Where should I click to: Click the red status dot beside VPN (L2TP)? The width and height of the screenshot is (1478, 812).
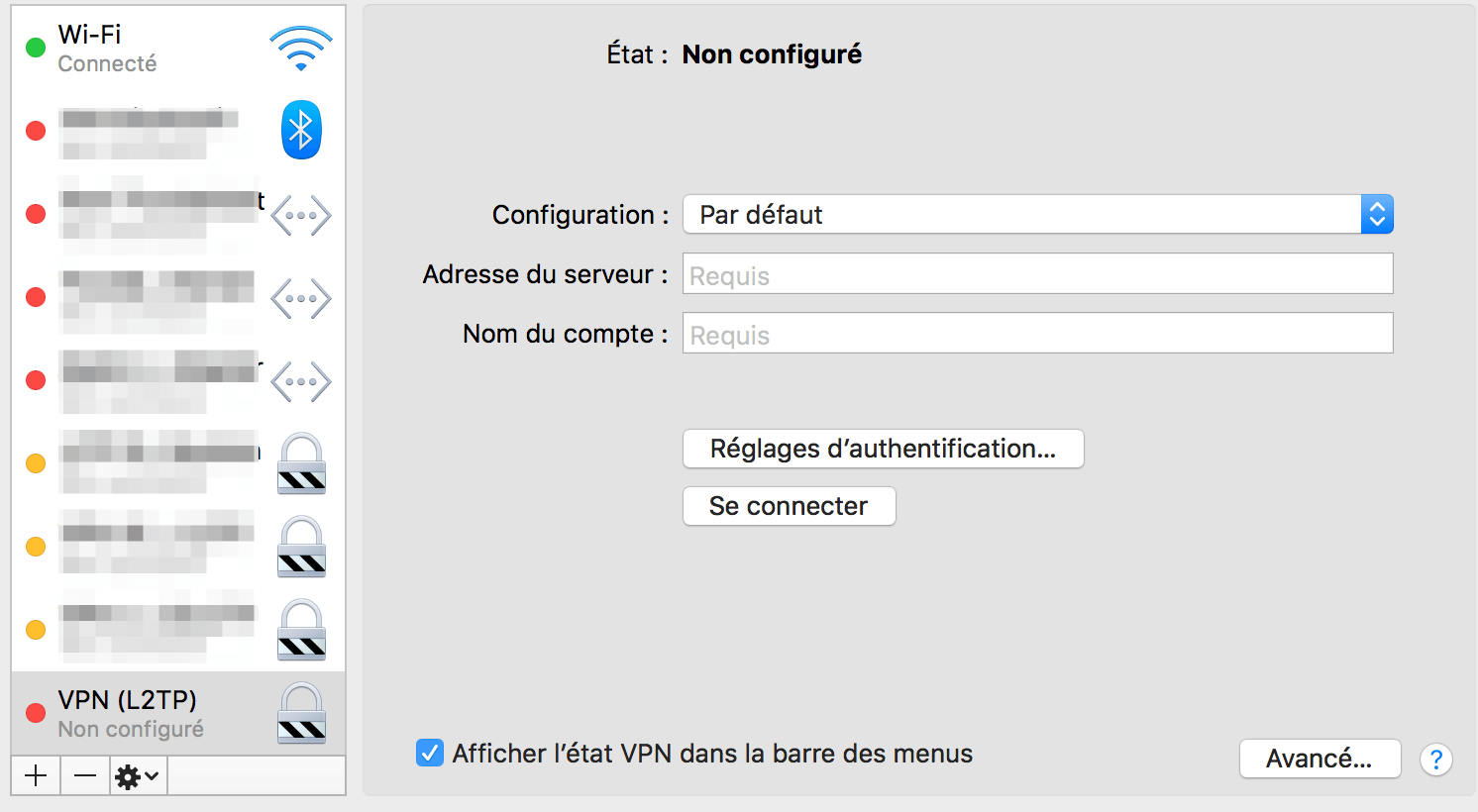pos(36,713)
